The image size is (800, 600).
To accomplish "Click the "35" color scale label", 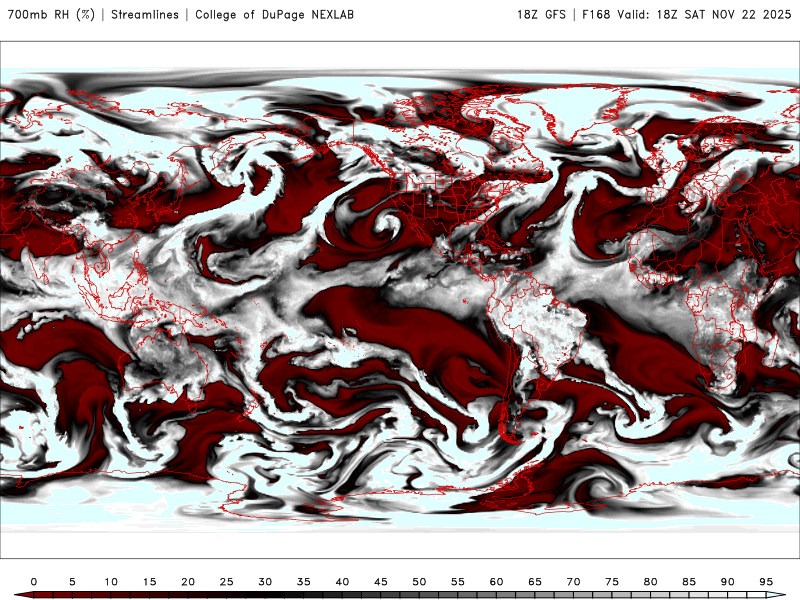I will tap(304, 582).
